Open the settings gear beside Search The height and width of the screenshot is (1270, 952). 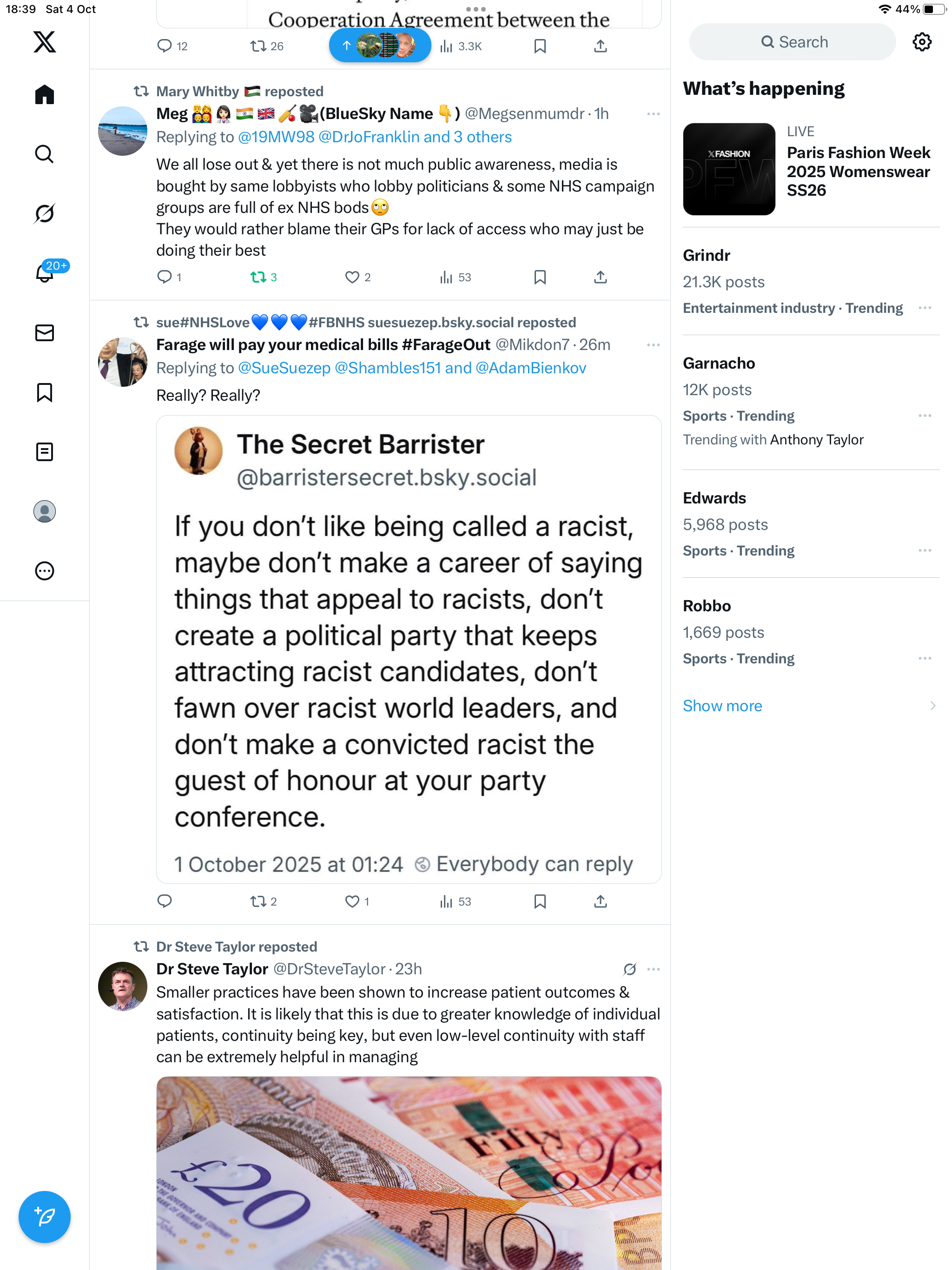[x=922, y=42]
